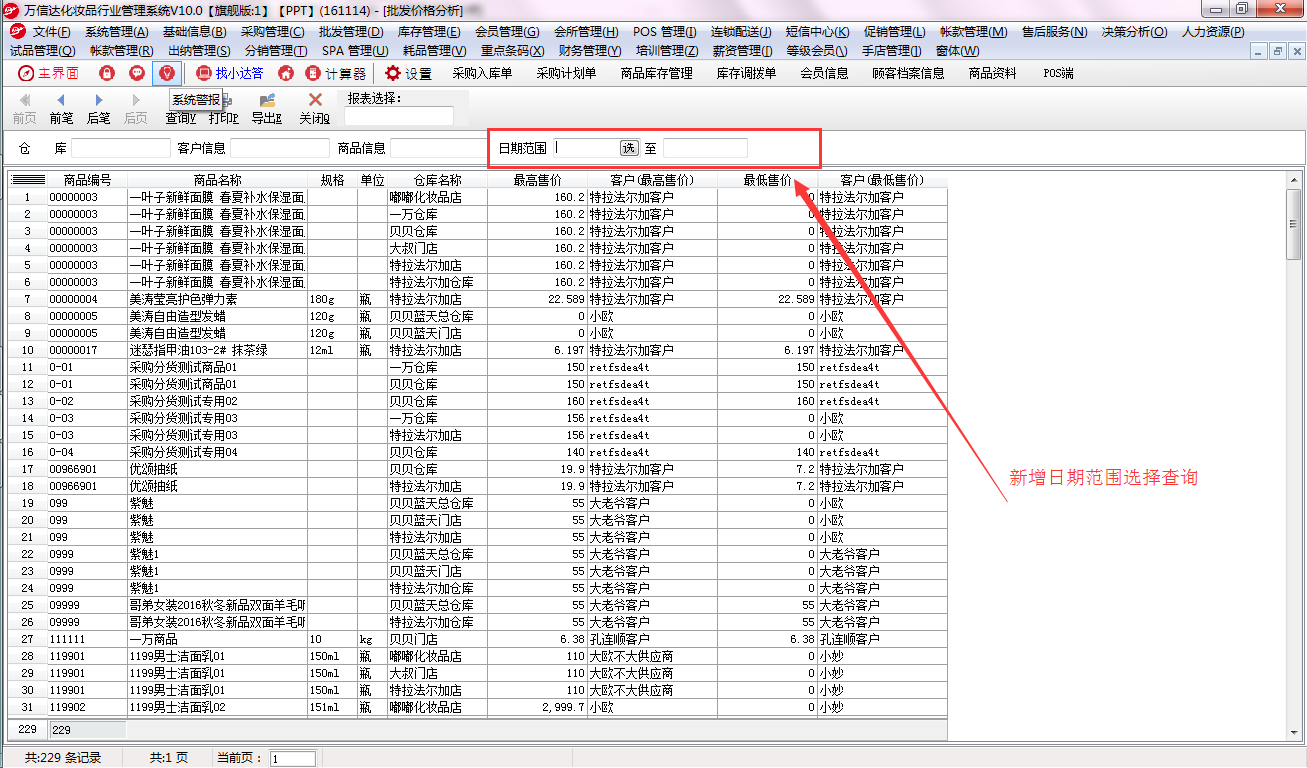Launch the 计算器 calculator

(336, 73)
